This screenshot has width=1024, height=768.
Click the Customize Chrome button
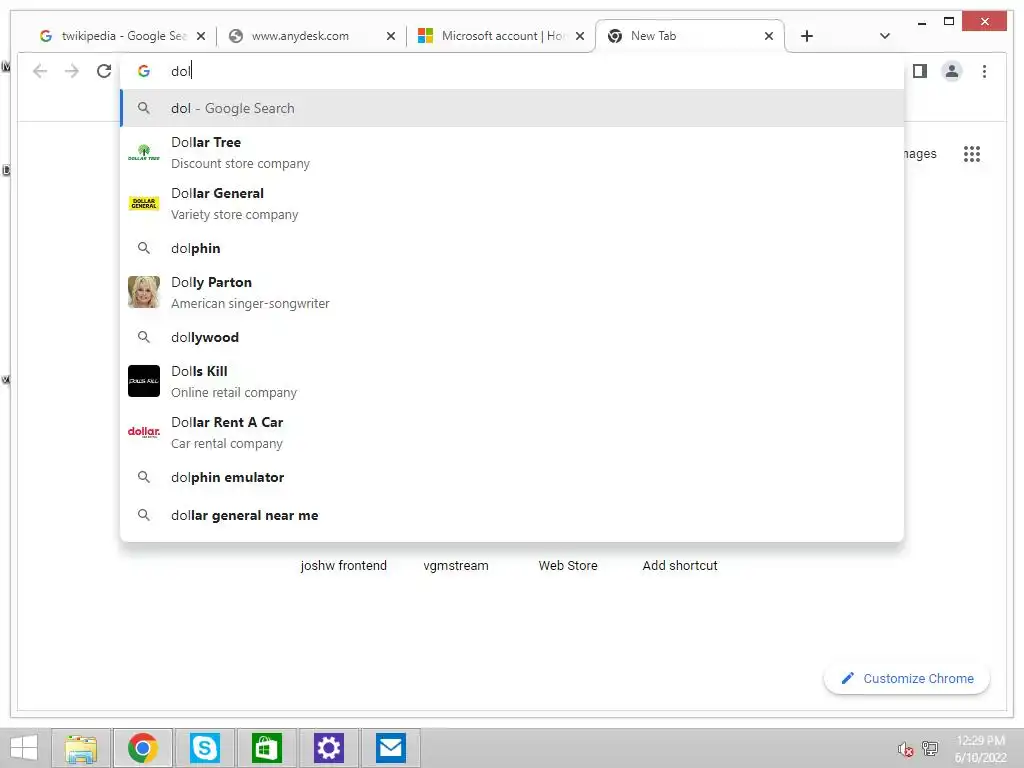[x=907, y=679]
